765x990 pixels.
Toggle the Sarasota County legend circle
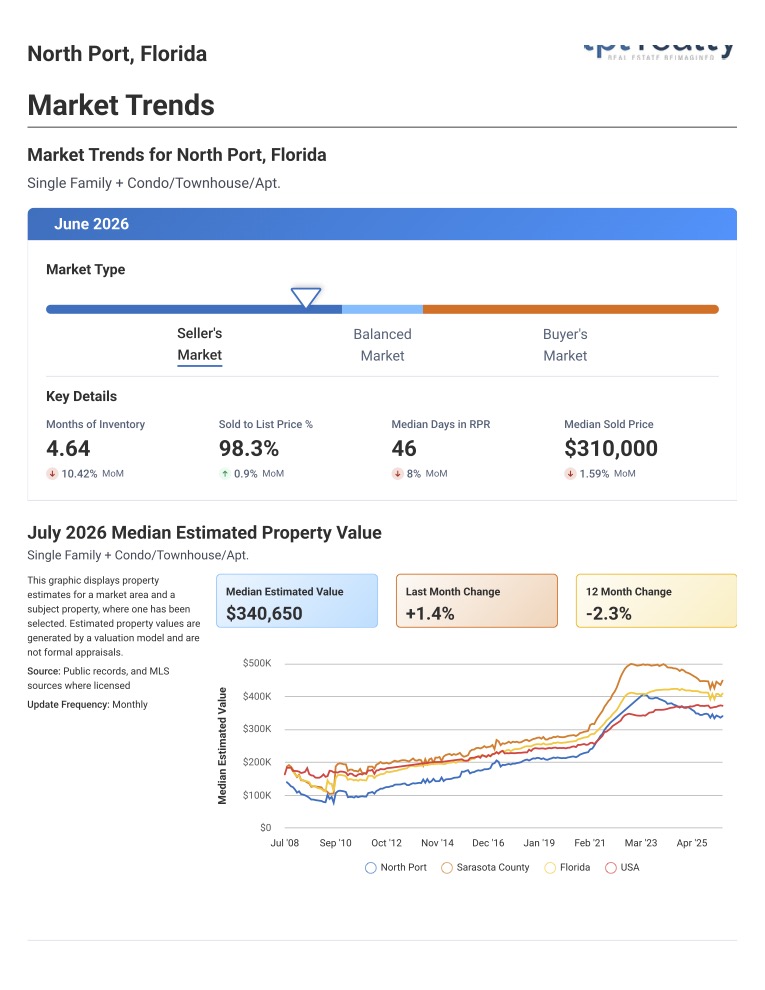[447, 868]
